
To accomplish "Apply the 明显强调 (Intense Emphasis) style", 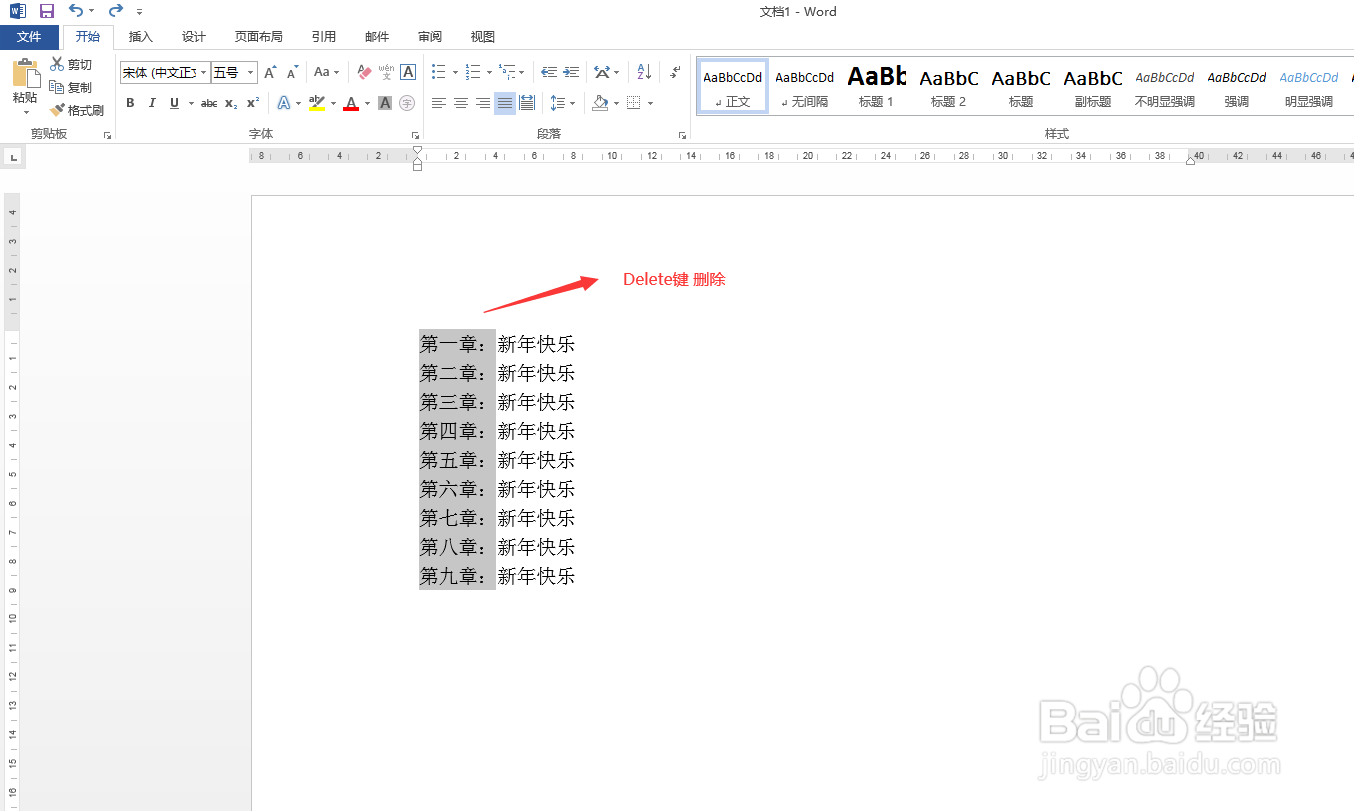I will coord(1309,86).
